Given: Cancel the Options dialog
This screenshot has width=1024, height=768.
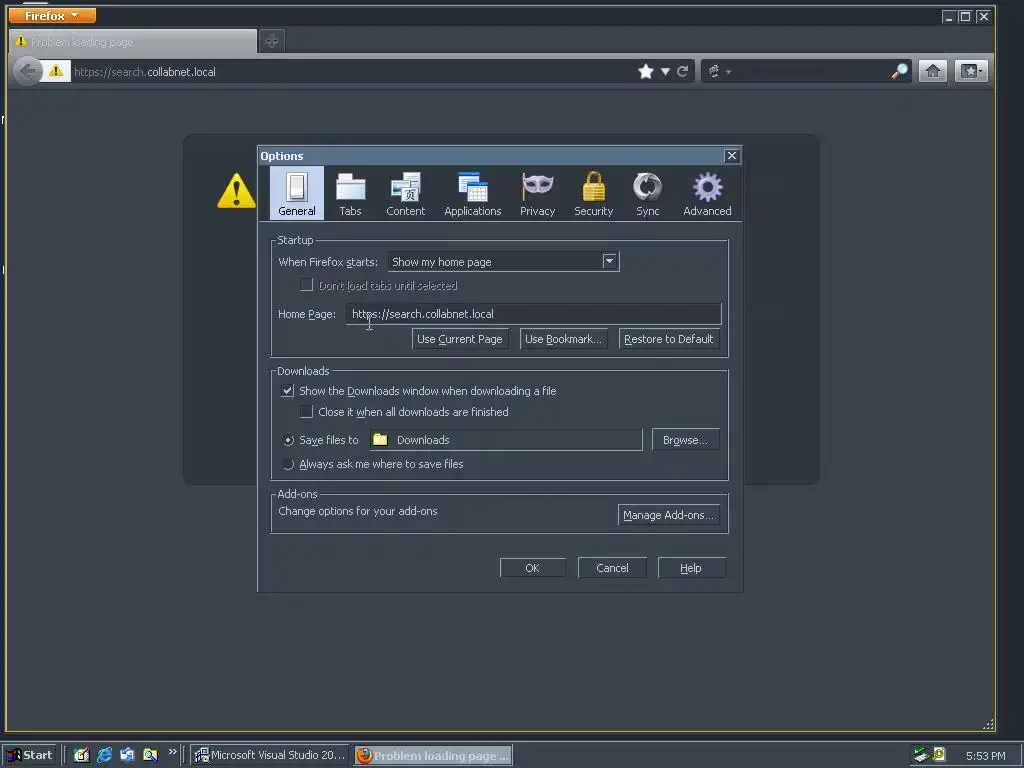Looking at the screenshot, I should [x=612, y=568].
